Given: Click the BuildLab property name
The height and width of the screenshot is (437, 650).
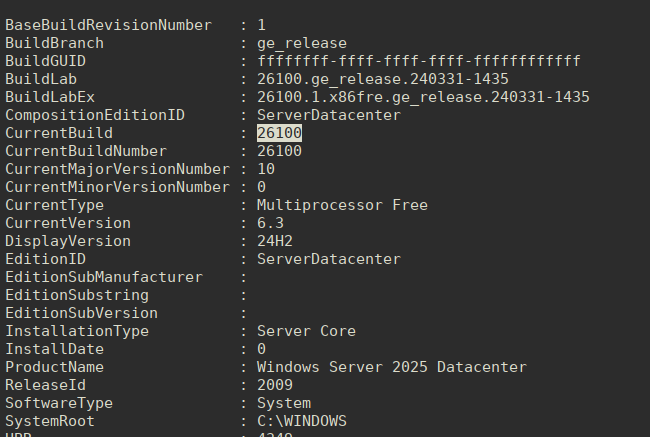Looking at the screenshot, I should pos(41,79).
